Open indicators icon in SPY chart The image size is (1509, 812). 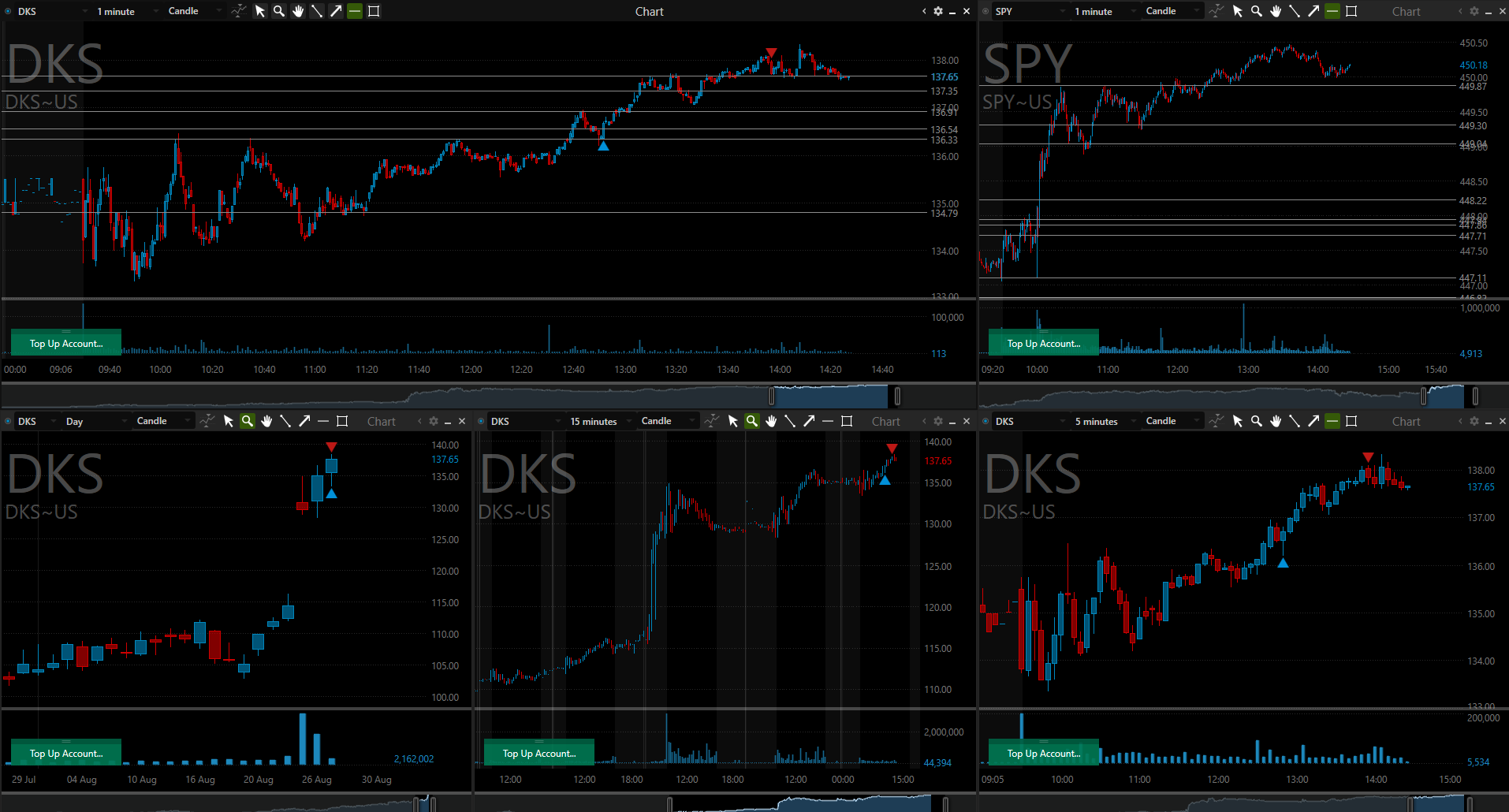tap(1217, 11)
